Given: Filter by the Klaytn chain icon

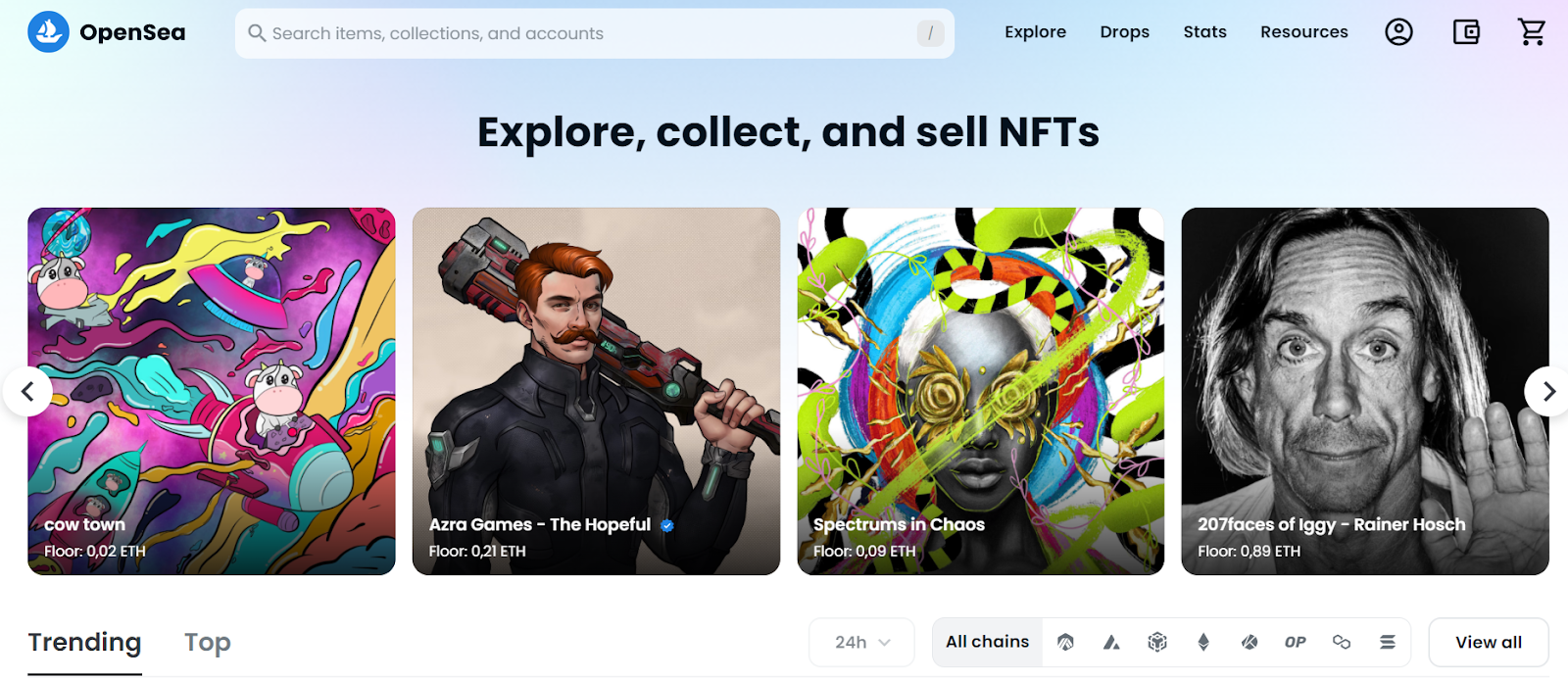Looking at the screenshot, I should (x=1248, y=642).
